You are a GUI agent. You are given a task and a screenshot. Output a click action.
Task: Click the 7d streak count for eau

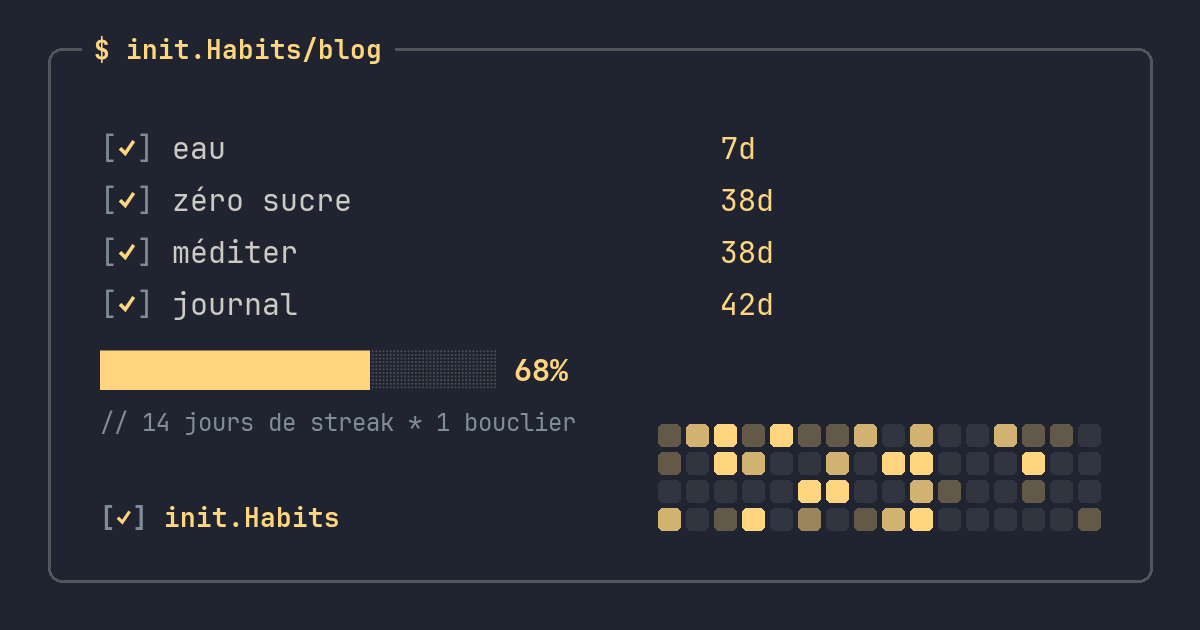[x=738, y=149]
